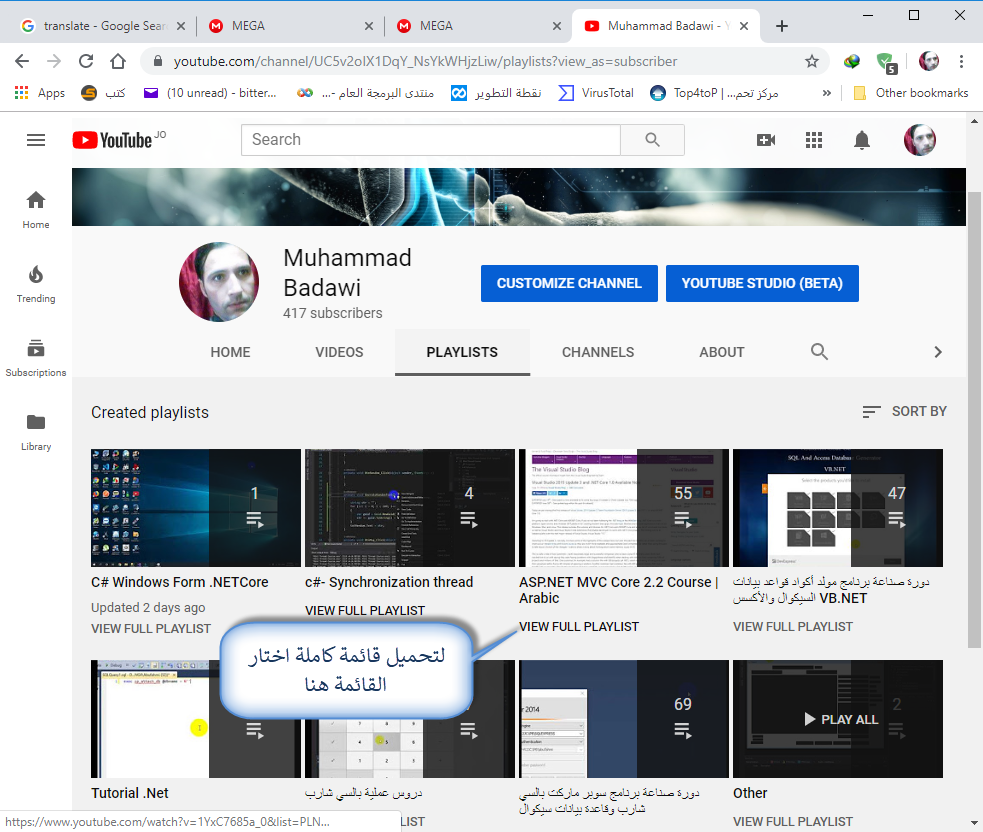The image size is (983, 832).
Task: Click the YouTube logo
Action: pyautogui.click(x=112, y=140)
